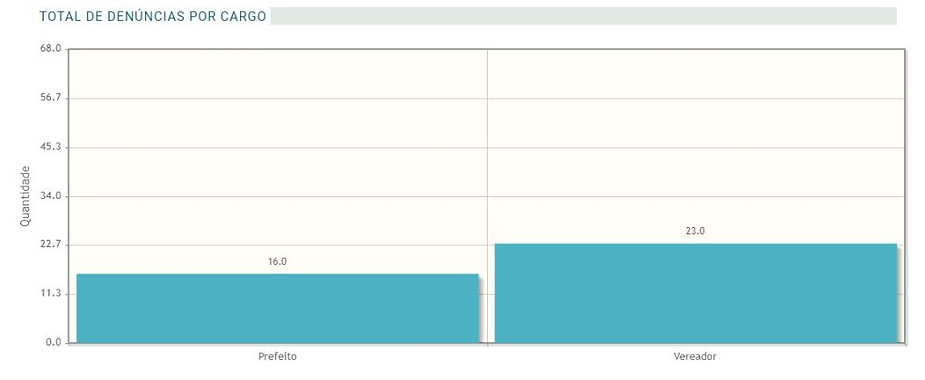Select the 16.0 value label above Prefeito
The height and width of the screenshot is (380, 925).
pyautogui.click(x=277, y=262)
